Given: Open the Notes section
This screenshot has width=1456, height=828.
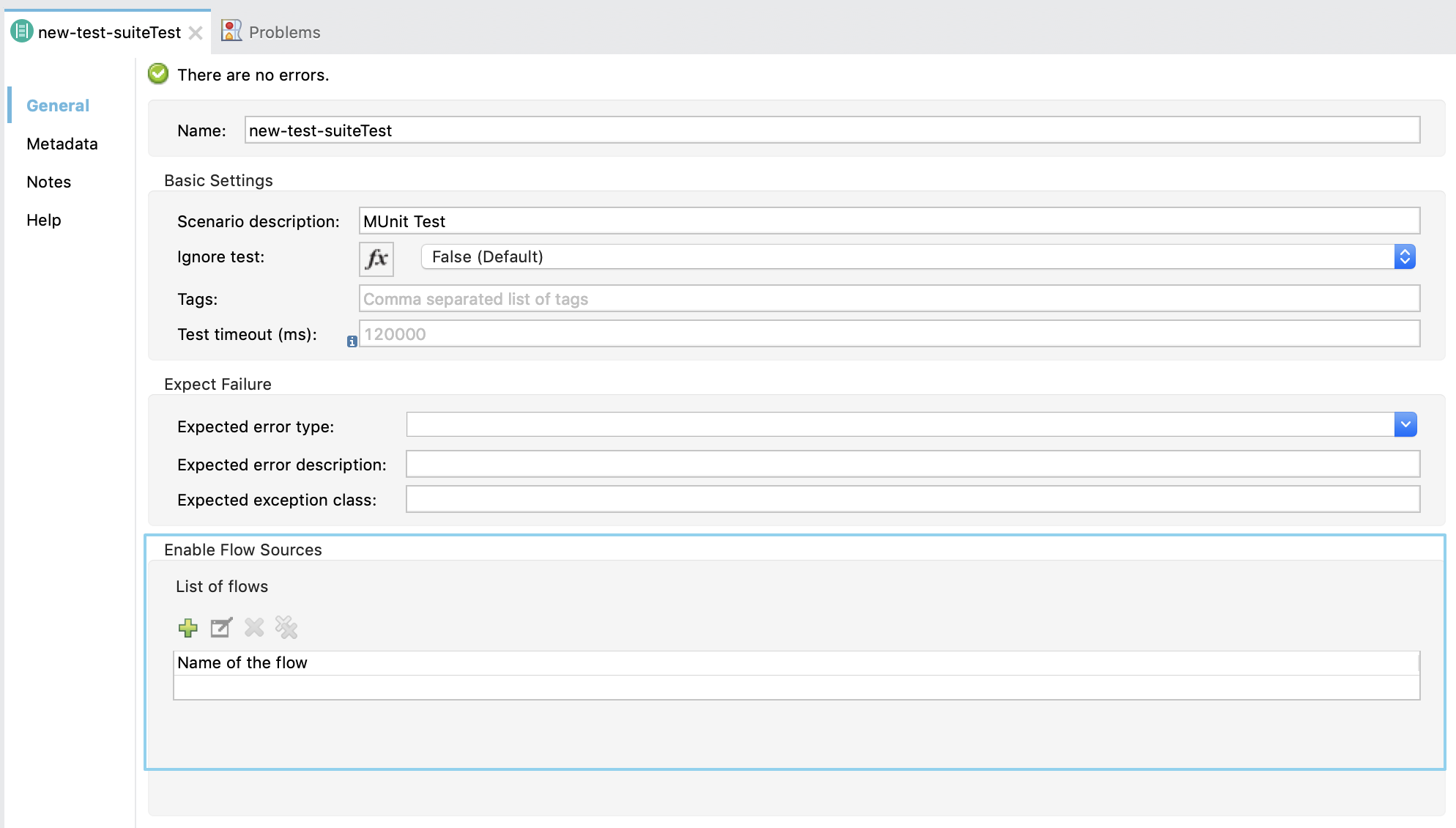Looking at the screenshot, I should [x=48, y=182].
